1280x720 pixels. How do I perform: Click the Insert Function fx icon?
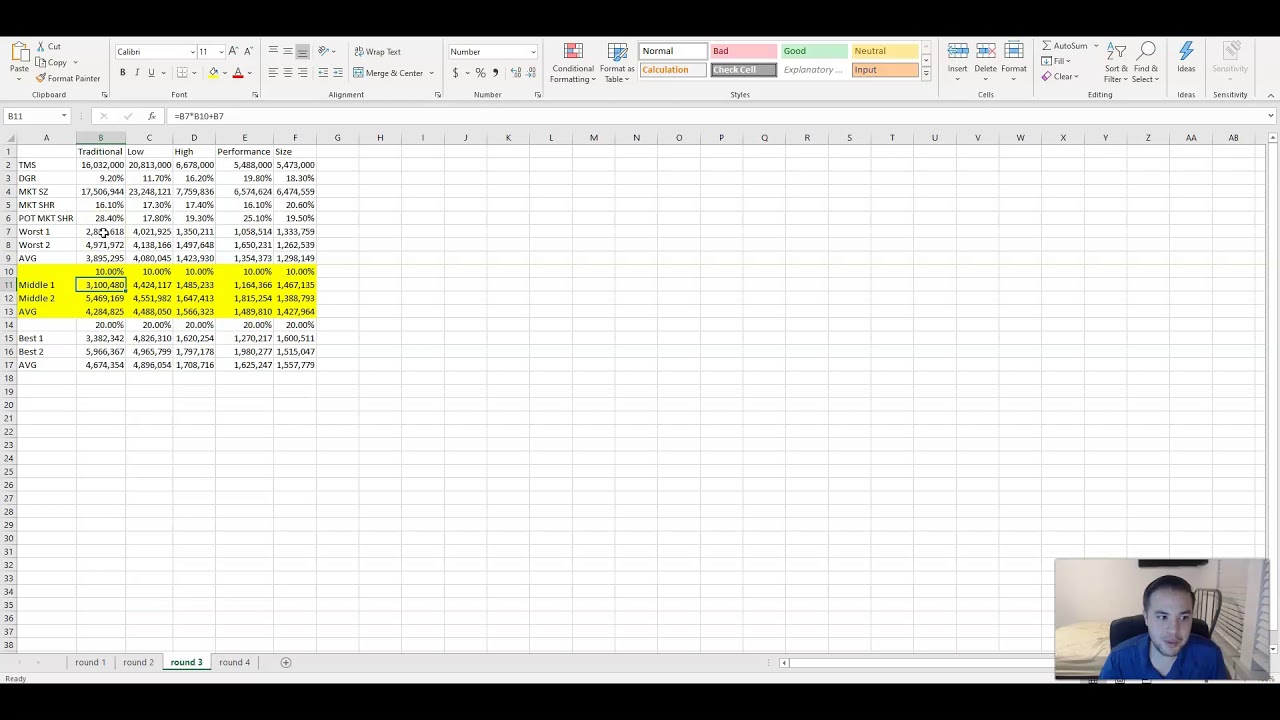[151, 116]
